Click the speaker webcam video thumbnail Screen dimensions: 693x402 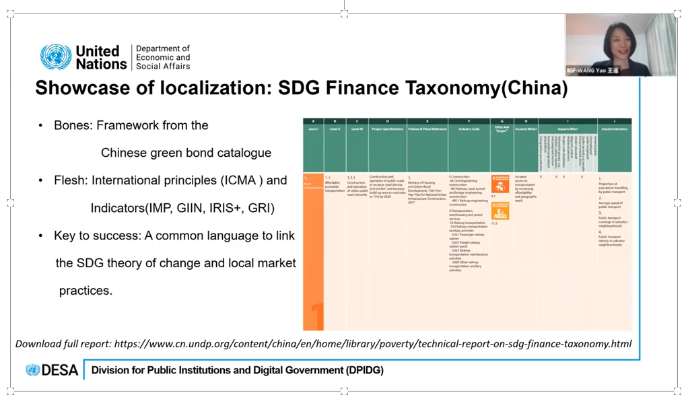[x=621, y=45]
